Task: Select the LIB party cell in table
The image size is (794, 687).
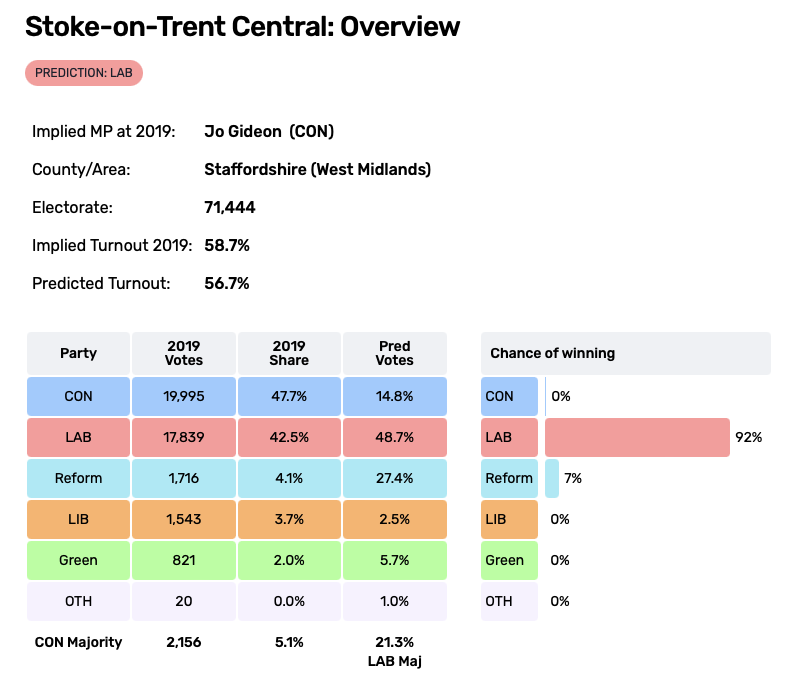Action: (78, 519)
